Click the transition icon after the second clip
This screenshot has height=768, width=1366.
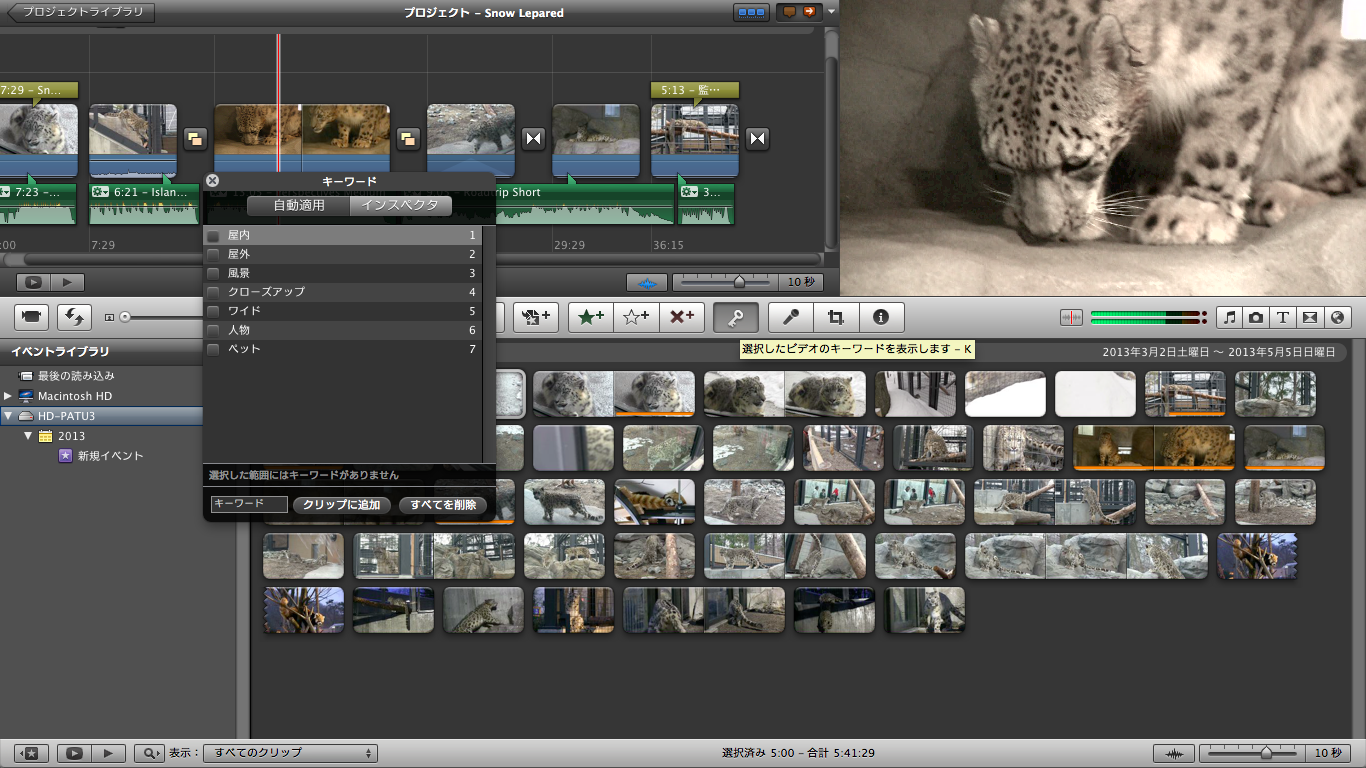(194, 139)
